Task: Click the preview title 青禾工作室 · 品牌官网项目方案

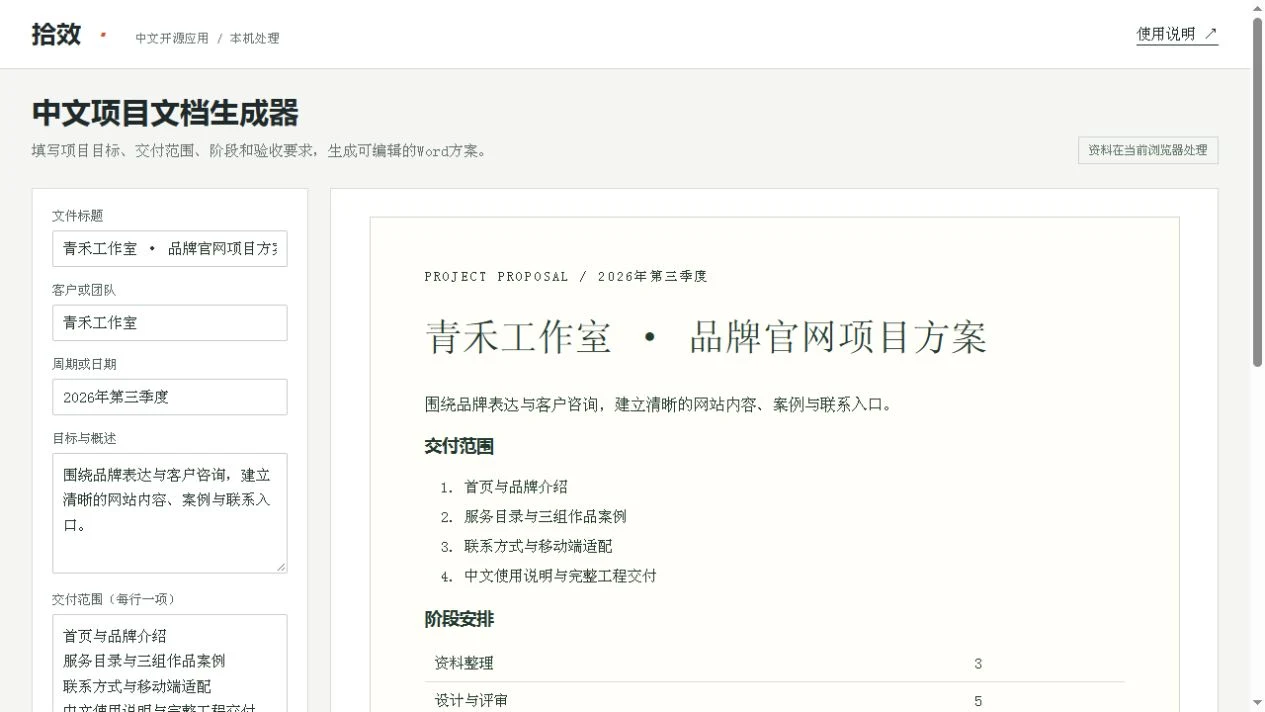Action: (706, 337)
